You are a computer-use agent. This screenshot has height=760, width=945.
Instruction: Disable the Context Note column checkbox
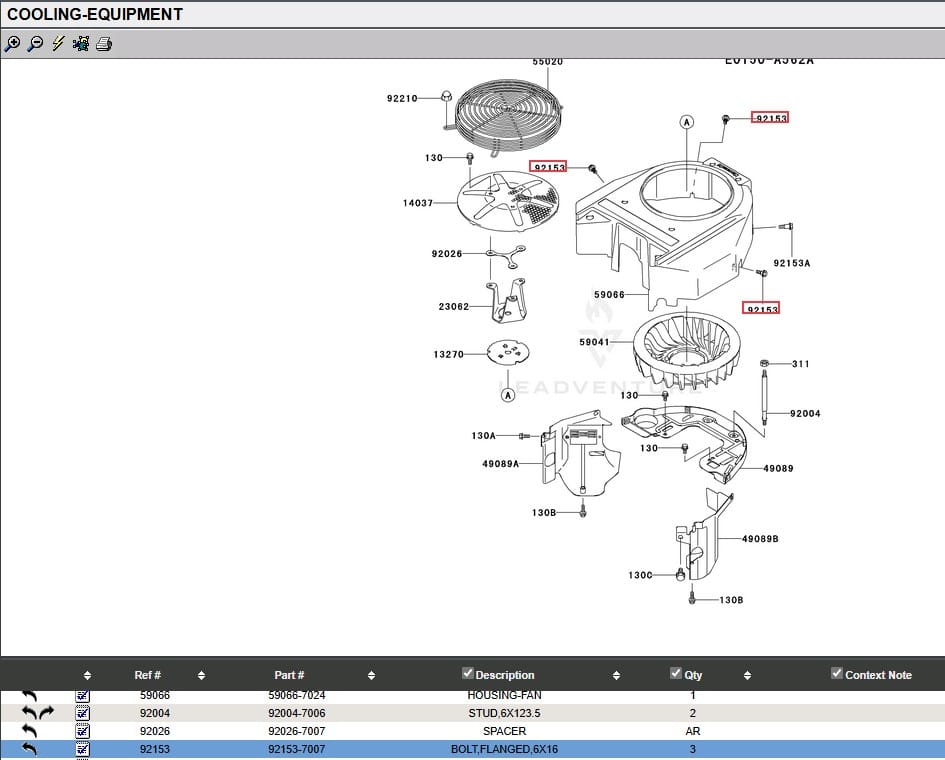point(837,673)
